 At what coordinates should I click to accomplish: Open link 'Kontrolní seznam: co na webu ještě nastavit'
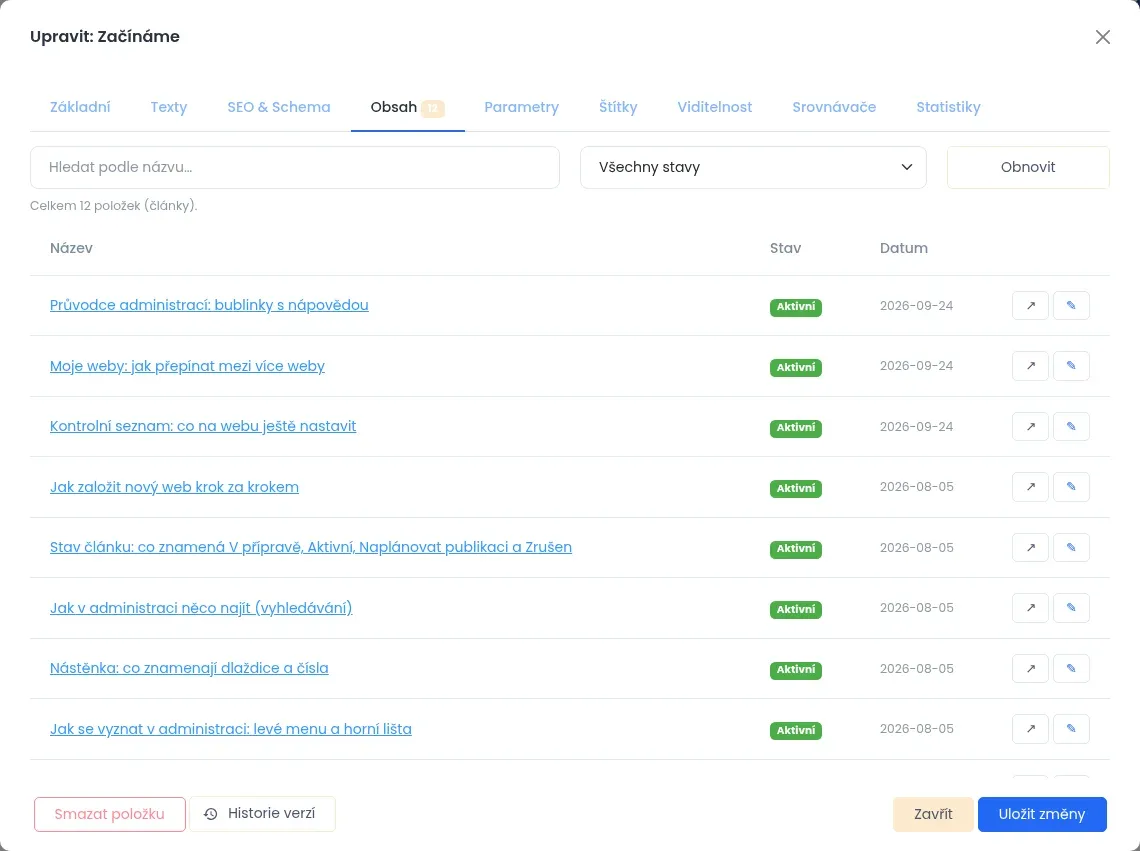point(203,426)
